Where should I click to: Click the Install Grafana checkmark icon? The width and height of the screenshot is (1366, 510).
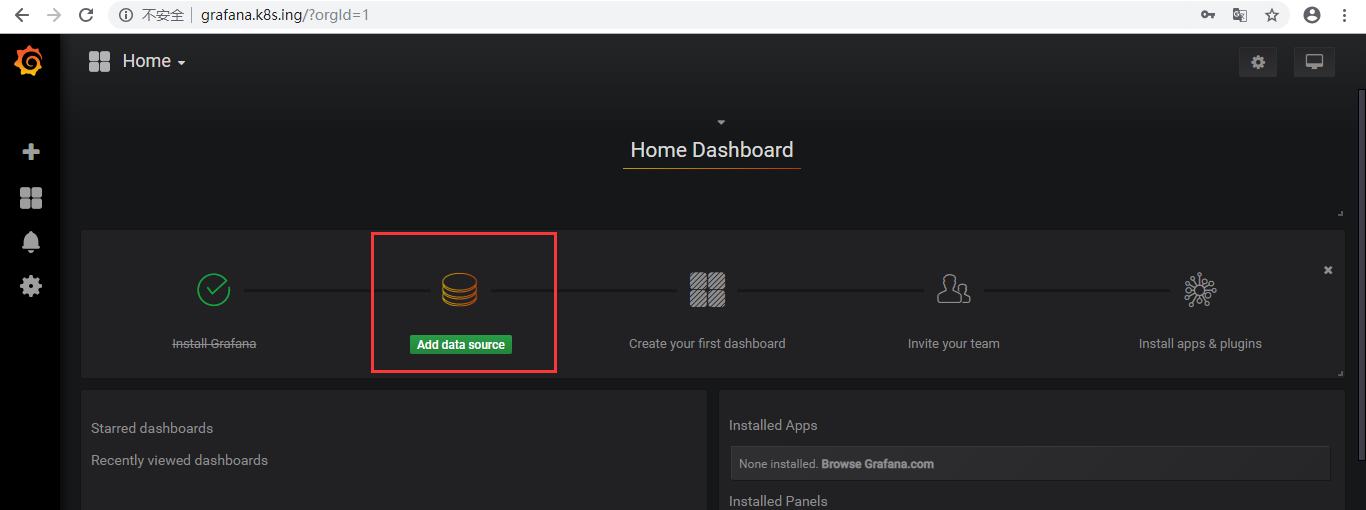coord(214,290)
